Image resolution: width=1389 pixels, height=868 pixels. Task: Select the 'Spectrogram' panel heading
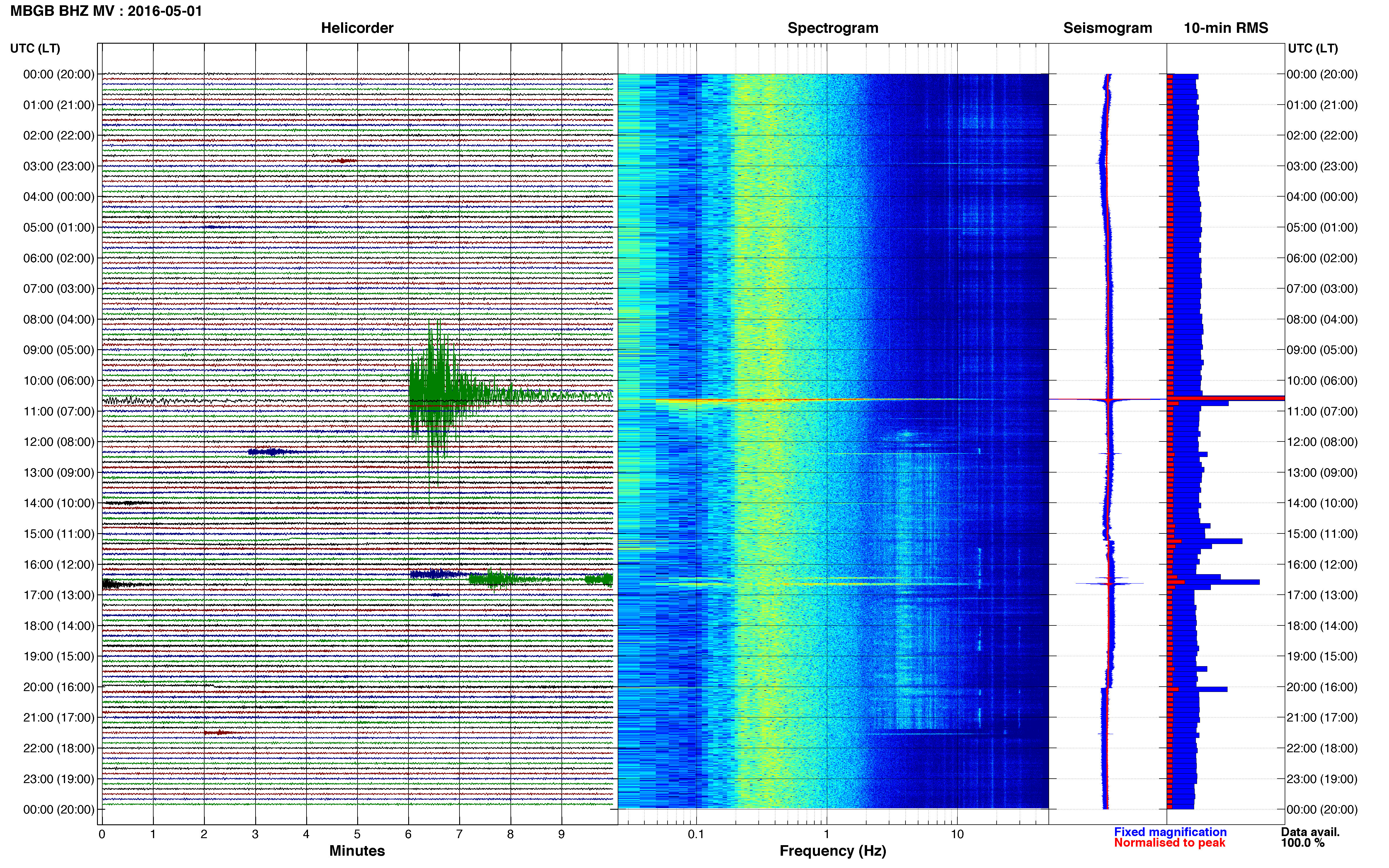pyautogui.click(x=833, y=28)
